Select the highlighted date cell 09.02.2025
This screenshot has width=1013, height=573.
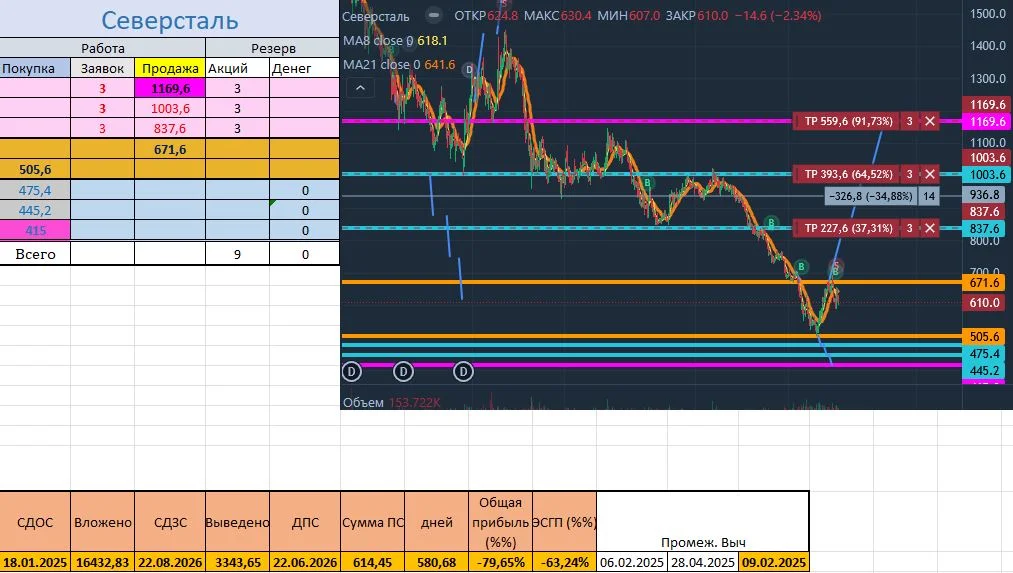[x=773, y=563]
